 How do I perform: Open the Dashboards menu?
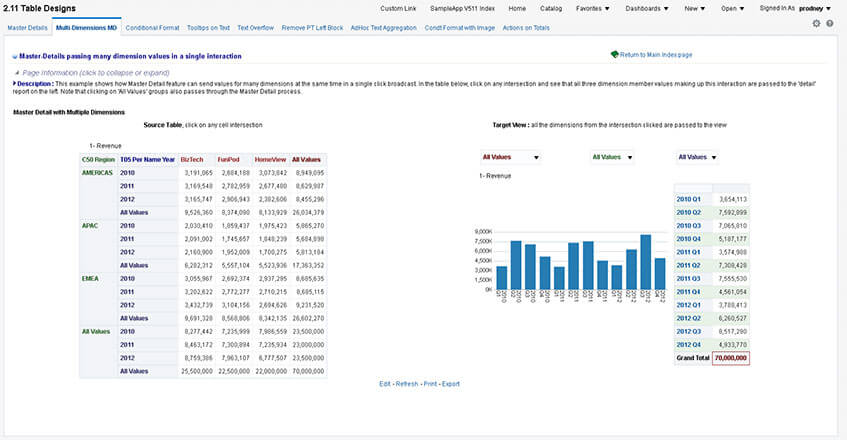[x=647, y=9]
